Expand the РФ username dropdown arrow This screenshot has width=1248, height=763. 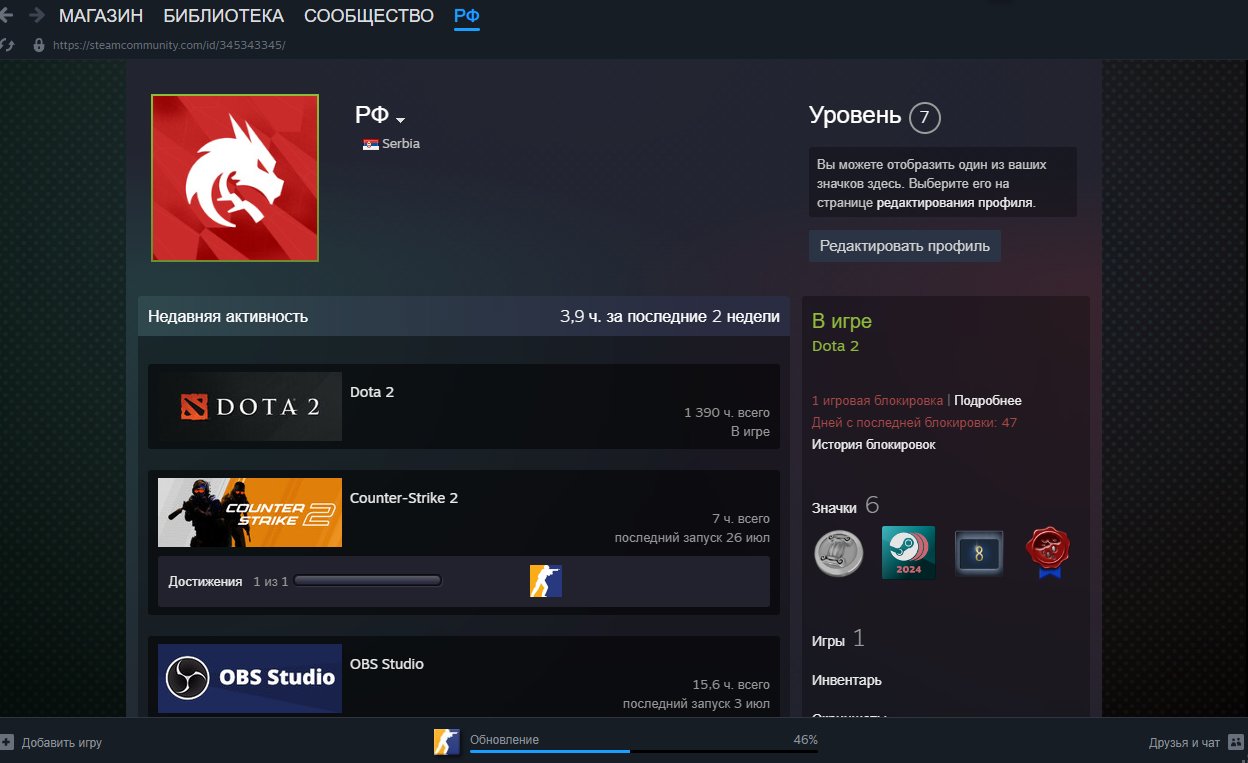[400, 120]
